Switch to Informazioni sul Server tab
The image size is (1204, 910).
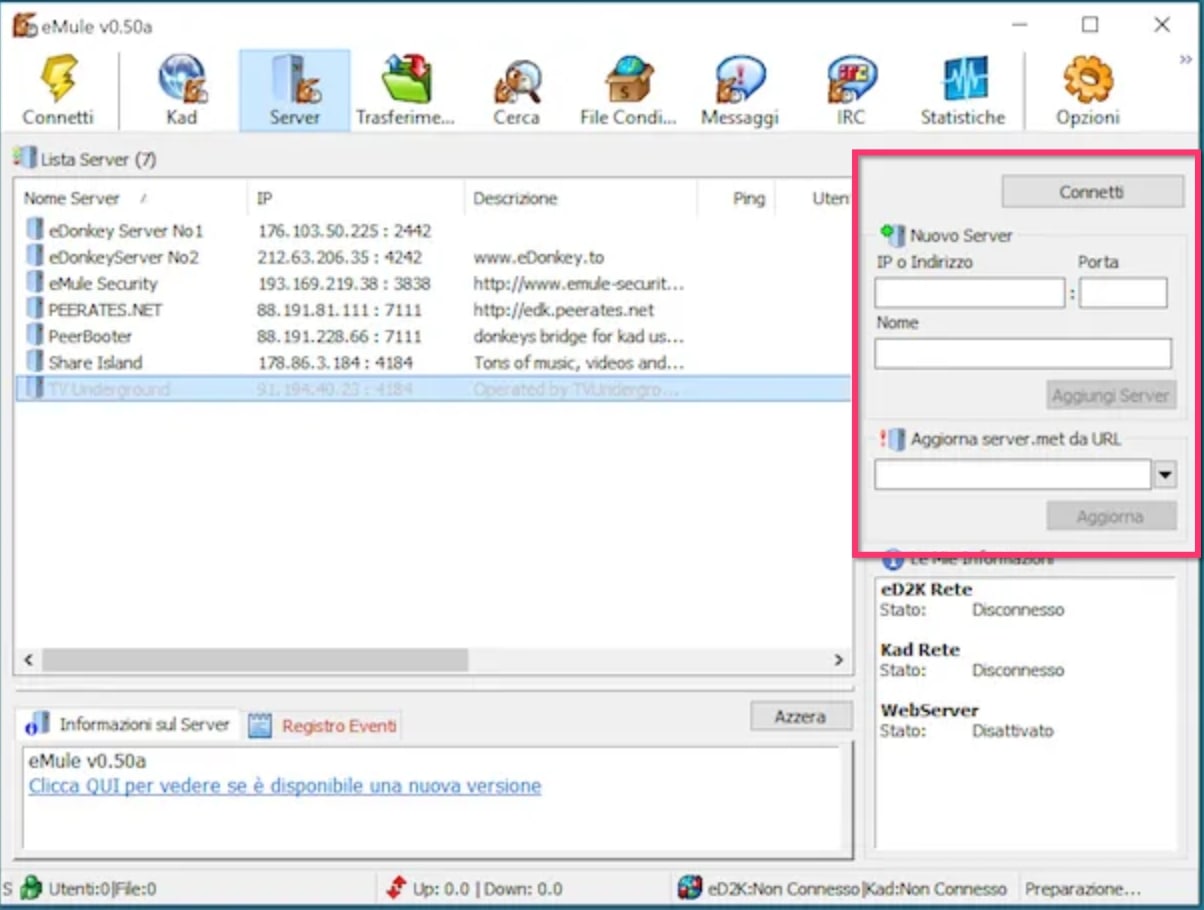(128, 725)
